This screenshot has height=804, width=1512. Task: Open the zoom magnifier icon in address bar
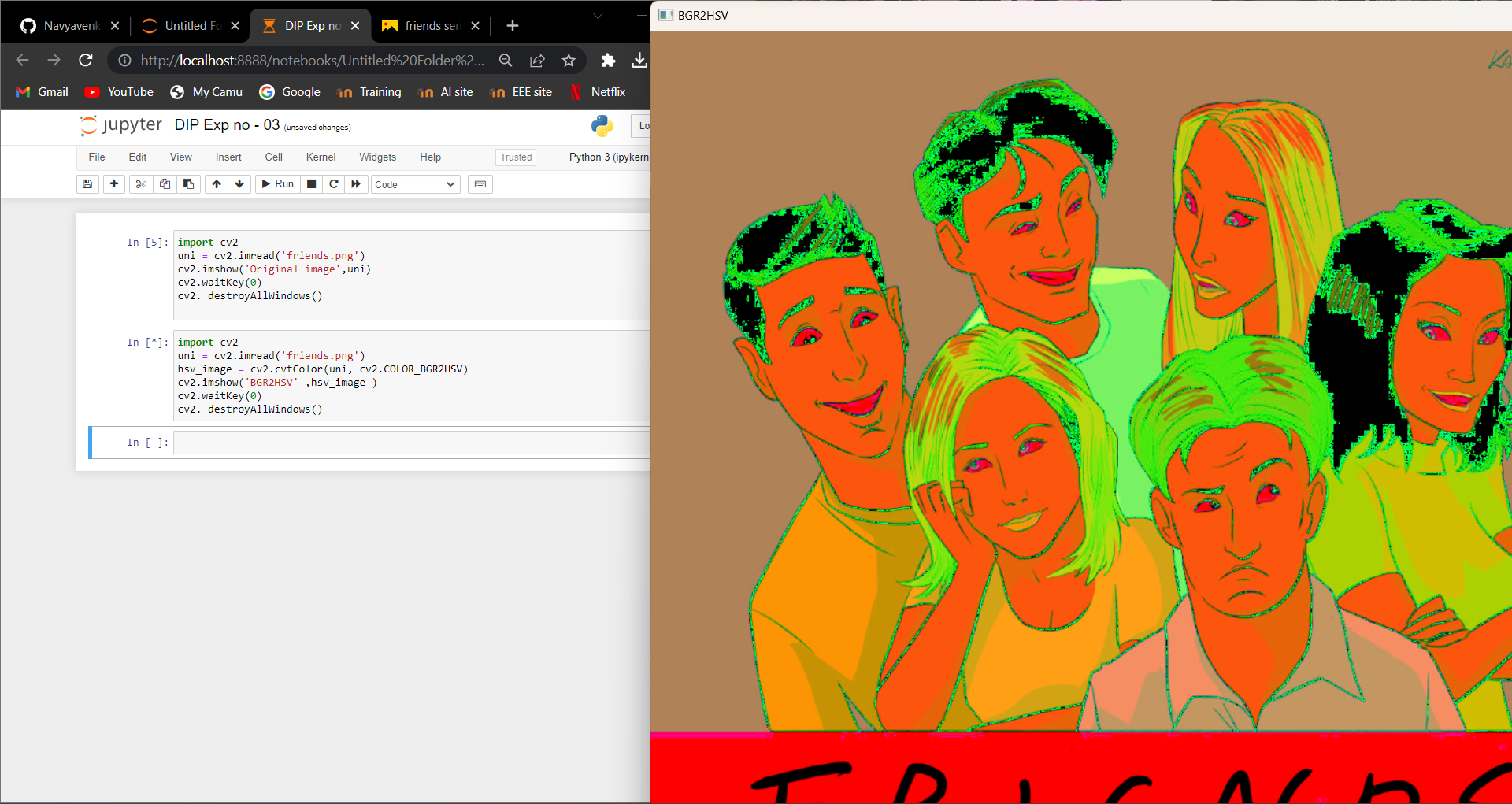pyautogui.click(x=506, y=61)
